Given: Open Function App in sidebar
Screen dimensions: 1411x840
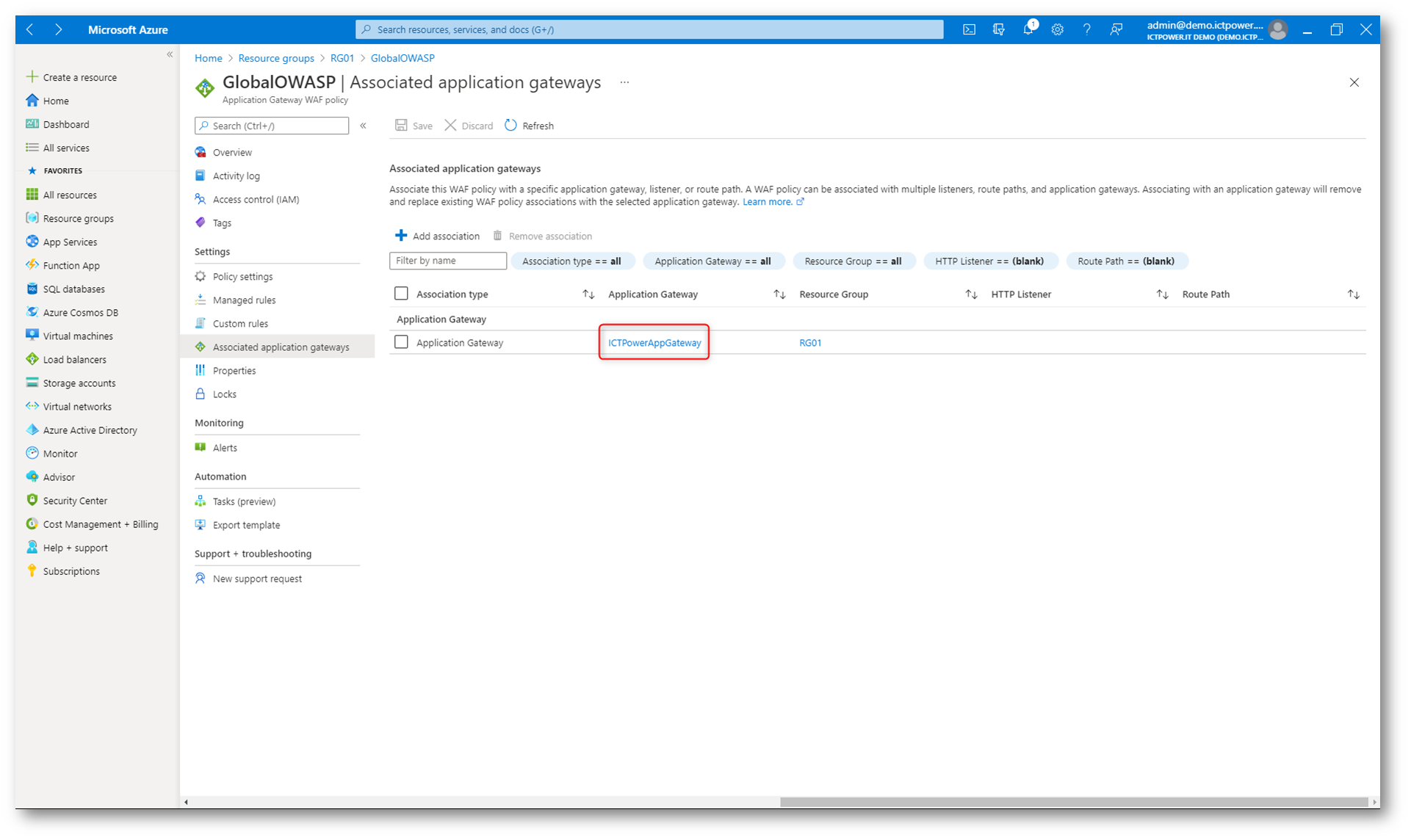Looking at the screenshot, I should point(71,265).
